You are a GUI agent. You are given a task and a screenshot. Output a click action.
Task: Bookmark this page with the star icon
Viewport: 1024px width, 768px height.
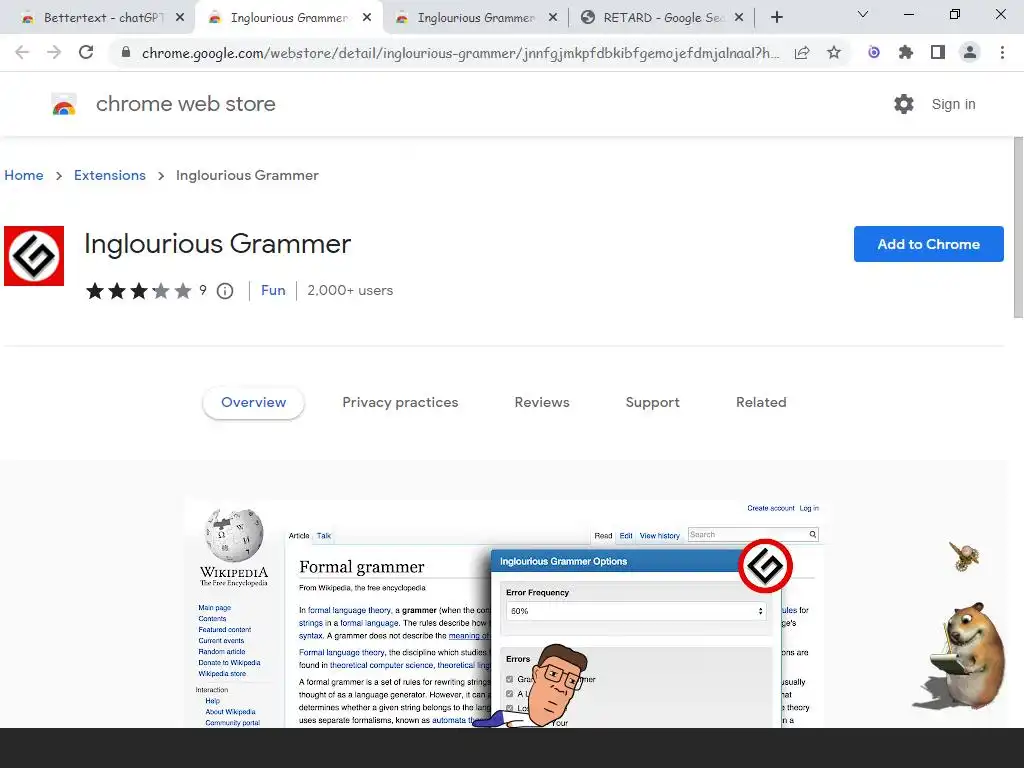(x=834, y=52)
